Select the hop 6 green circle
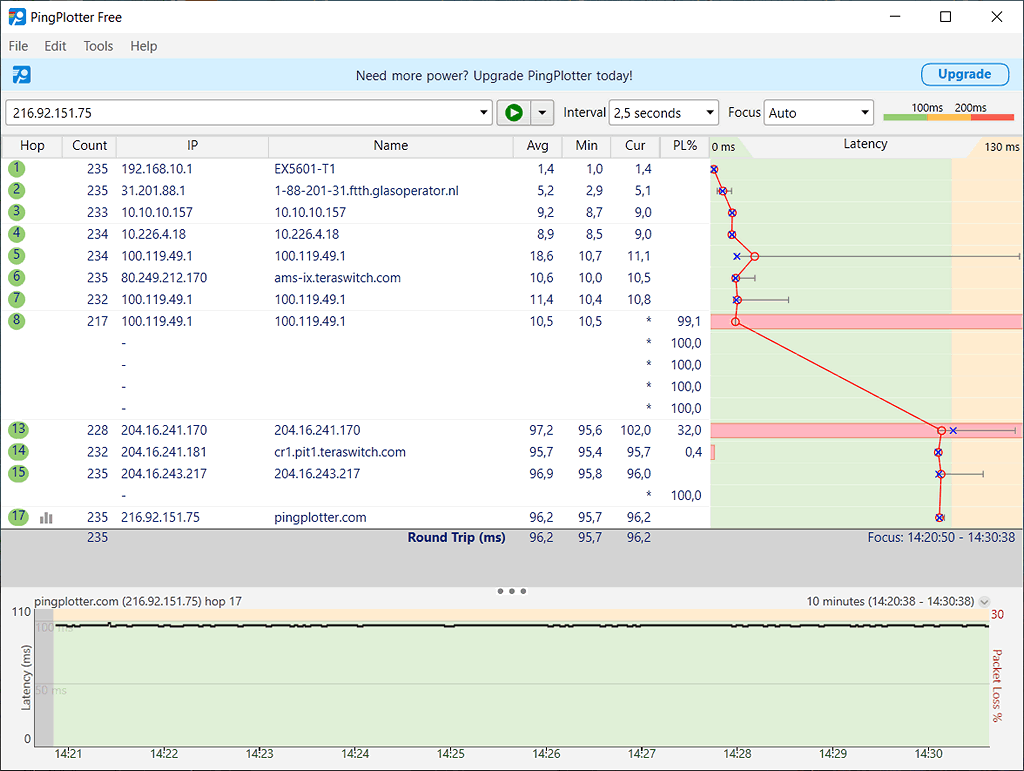Image resolution: width=1024 pixels, height=771 pixels. [17, 277]
